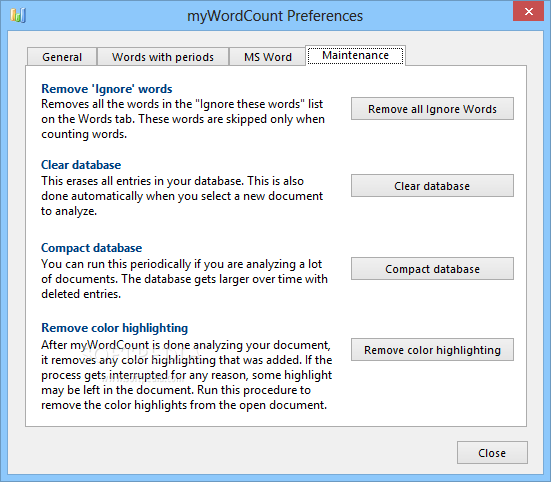Switch to the General tab
The width and height of the screenshot is (551, 482).
click(62, 57)
